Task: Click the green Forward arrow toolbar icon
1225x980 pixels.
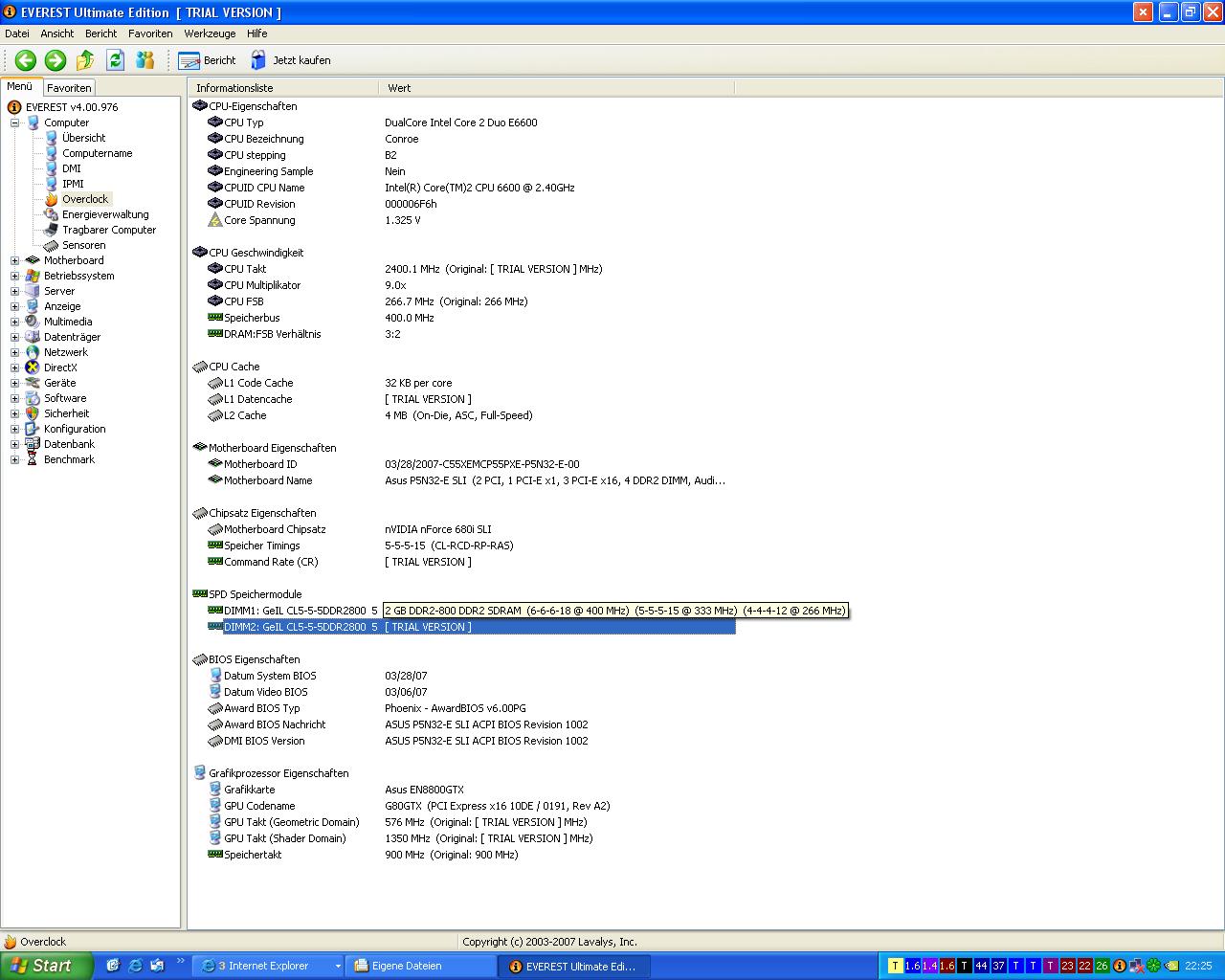Action: click(x=56, y=60)
